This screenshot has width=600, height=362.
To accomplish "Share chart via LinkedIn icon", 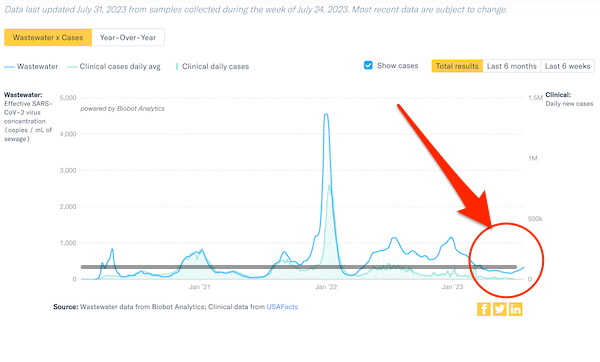I will (516, 309).
